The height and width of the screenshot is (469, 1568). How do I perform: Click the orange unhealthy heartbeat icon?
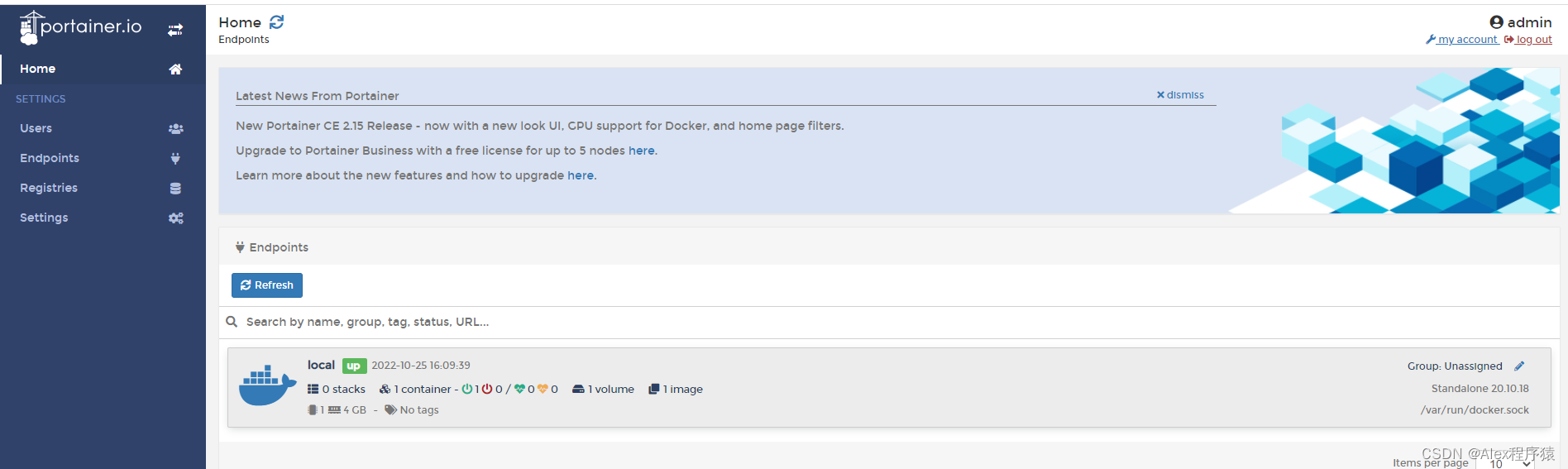543,389
